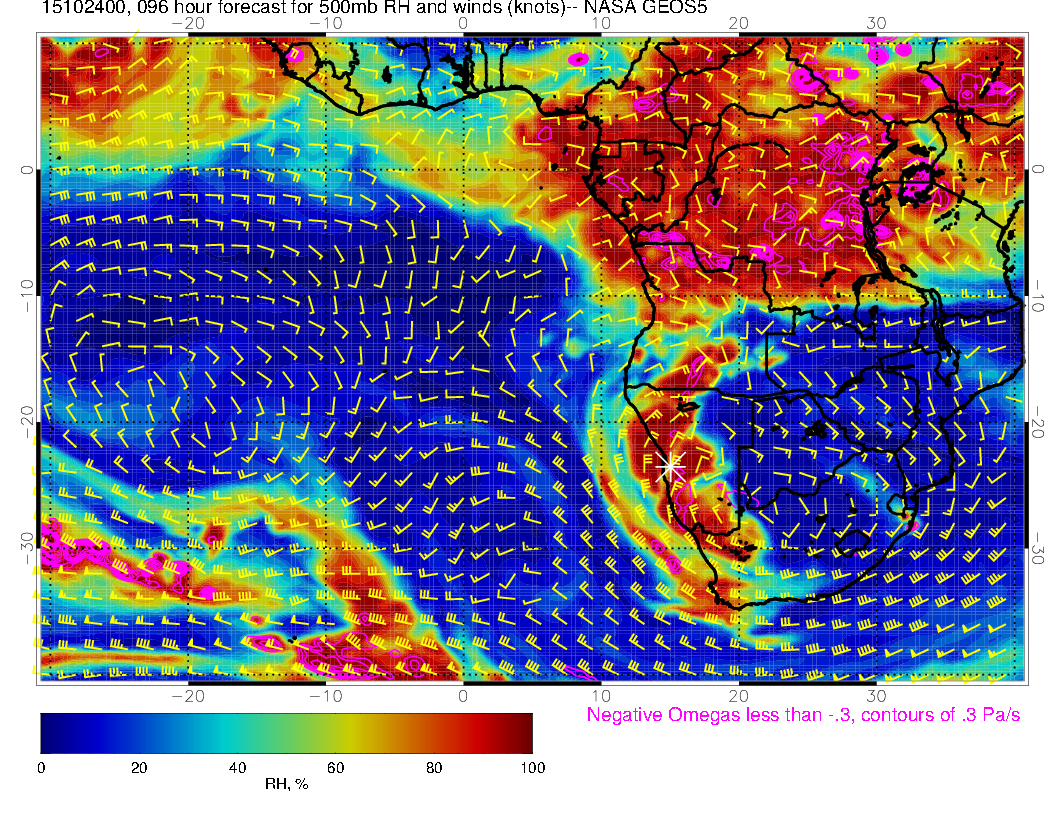Click the '40' tick label under the colorbar

[x=237, y=768]
